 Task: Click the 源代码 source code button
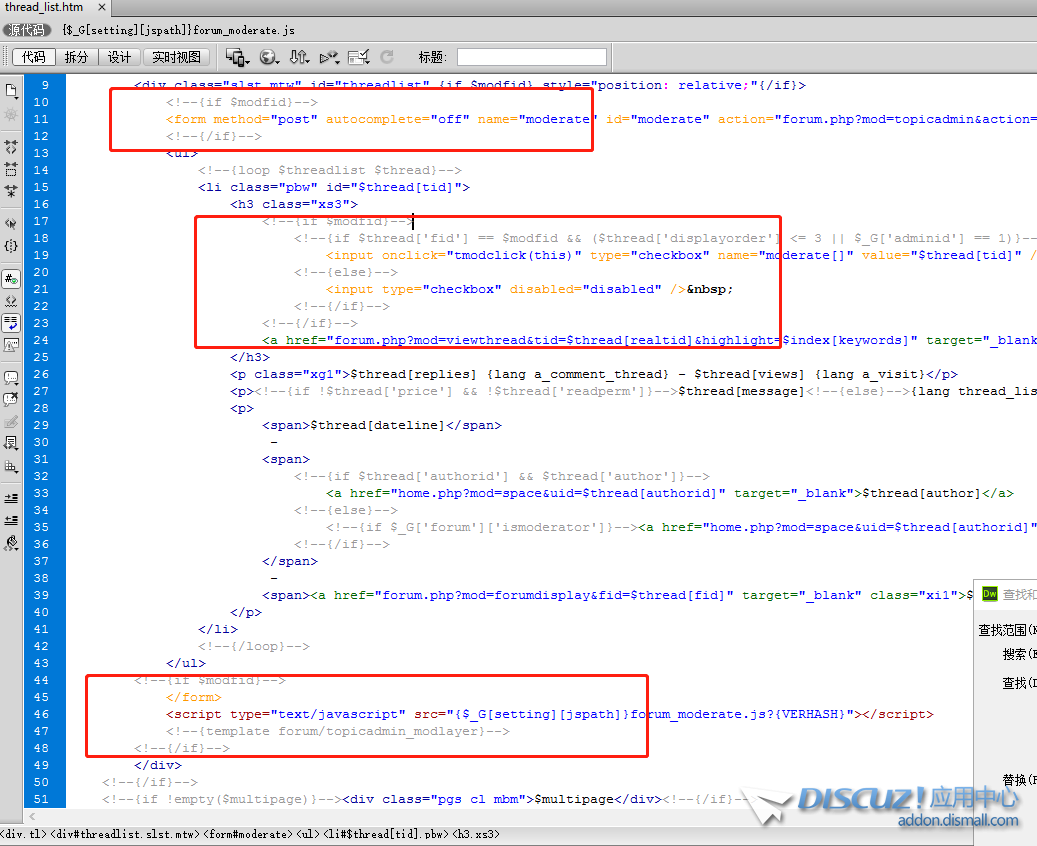click(27, 30)
